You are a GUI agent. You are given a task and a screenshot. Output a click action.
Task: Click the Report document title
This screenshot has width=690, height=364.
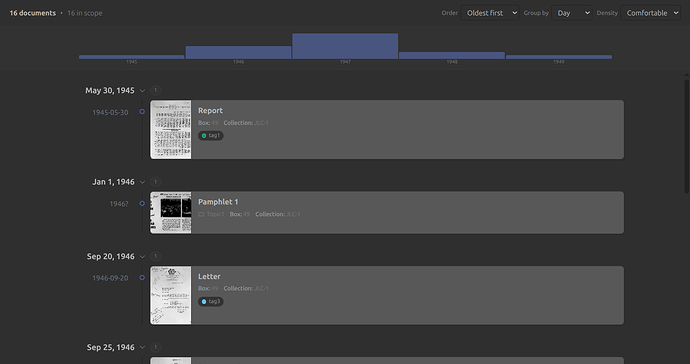point(210,110)
